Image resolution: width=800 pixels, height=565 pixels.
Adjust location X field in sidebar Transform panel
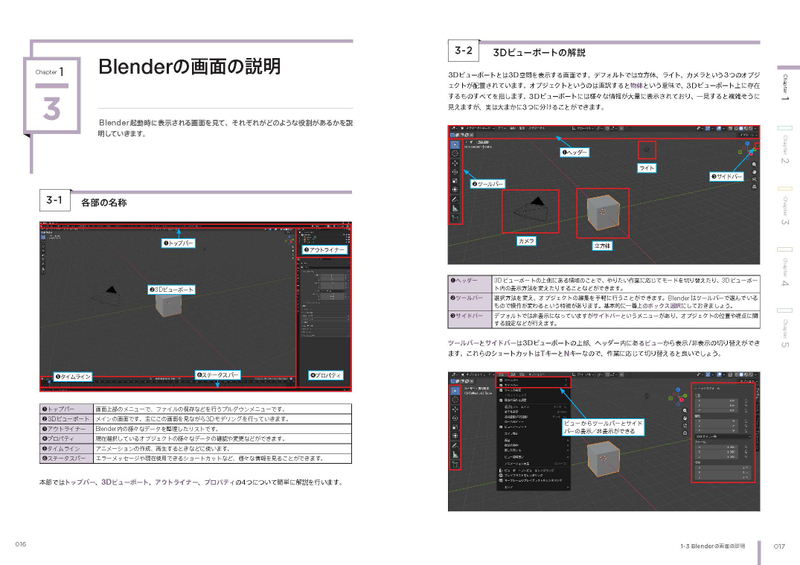click(716, 401)
